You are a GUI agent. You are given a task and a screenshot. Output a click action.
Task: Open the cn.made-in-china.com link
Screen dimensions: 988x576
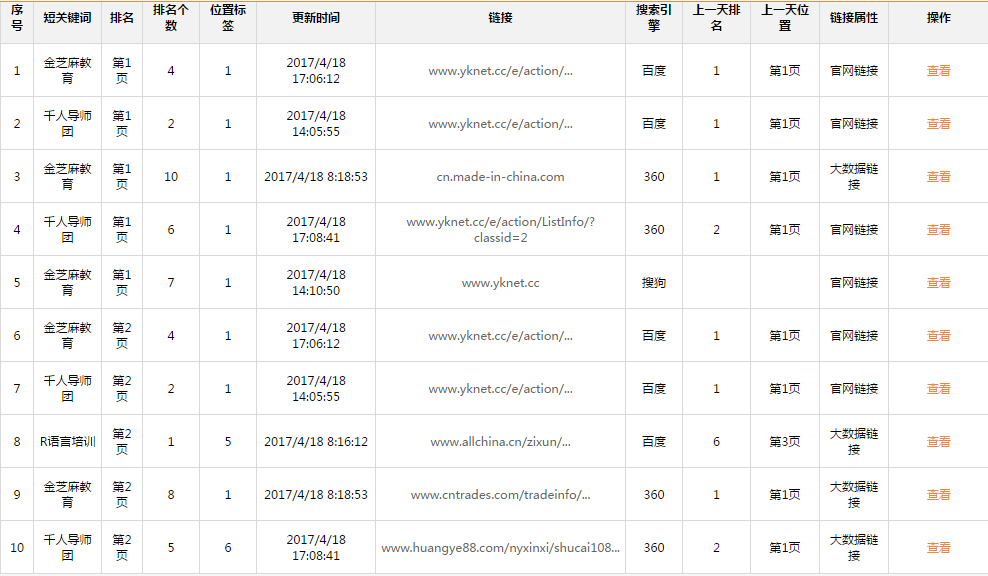point(498,176)
